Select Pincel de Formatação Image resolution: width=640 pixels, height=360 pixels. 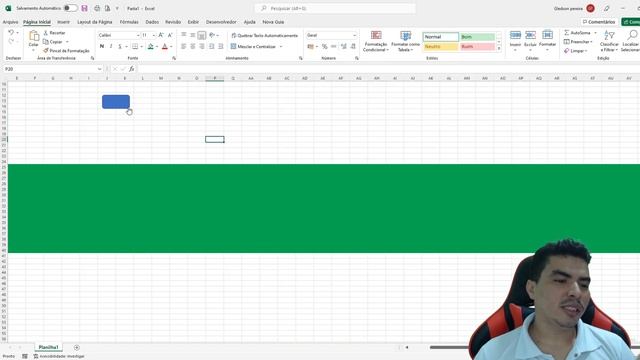(x=66, y=51)
